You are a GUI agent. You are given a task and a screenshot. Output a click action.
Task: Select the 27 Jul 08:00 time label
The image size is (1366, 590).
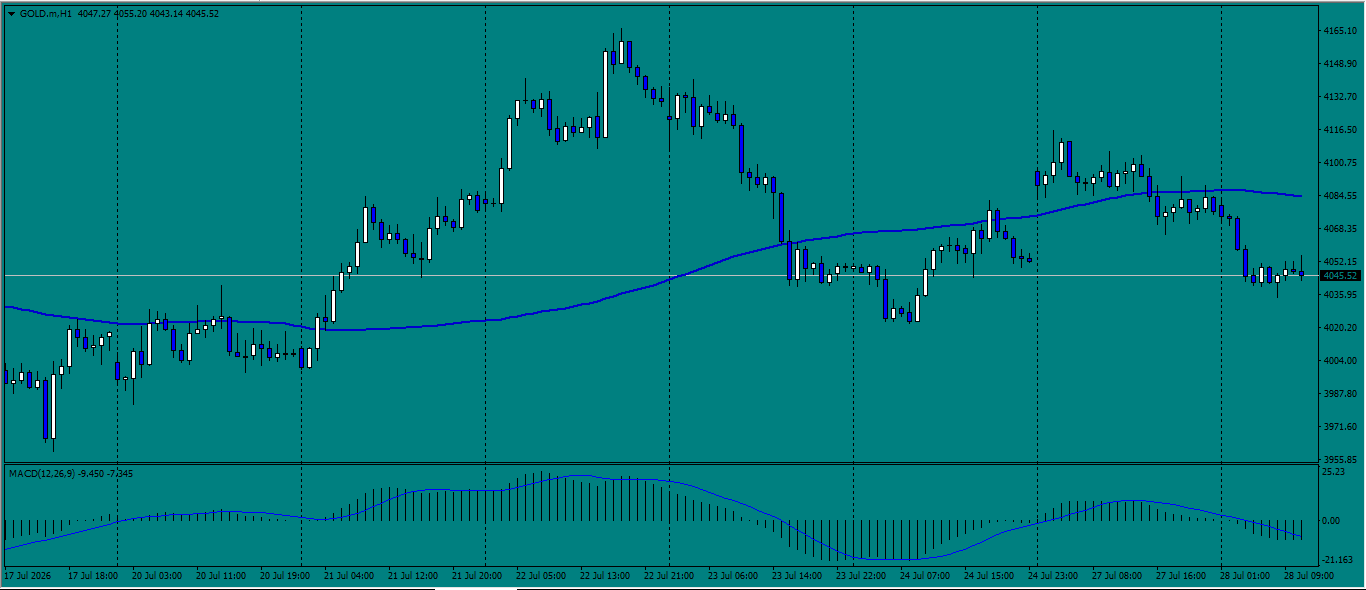click(x=1117, y=576)
